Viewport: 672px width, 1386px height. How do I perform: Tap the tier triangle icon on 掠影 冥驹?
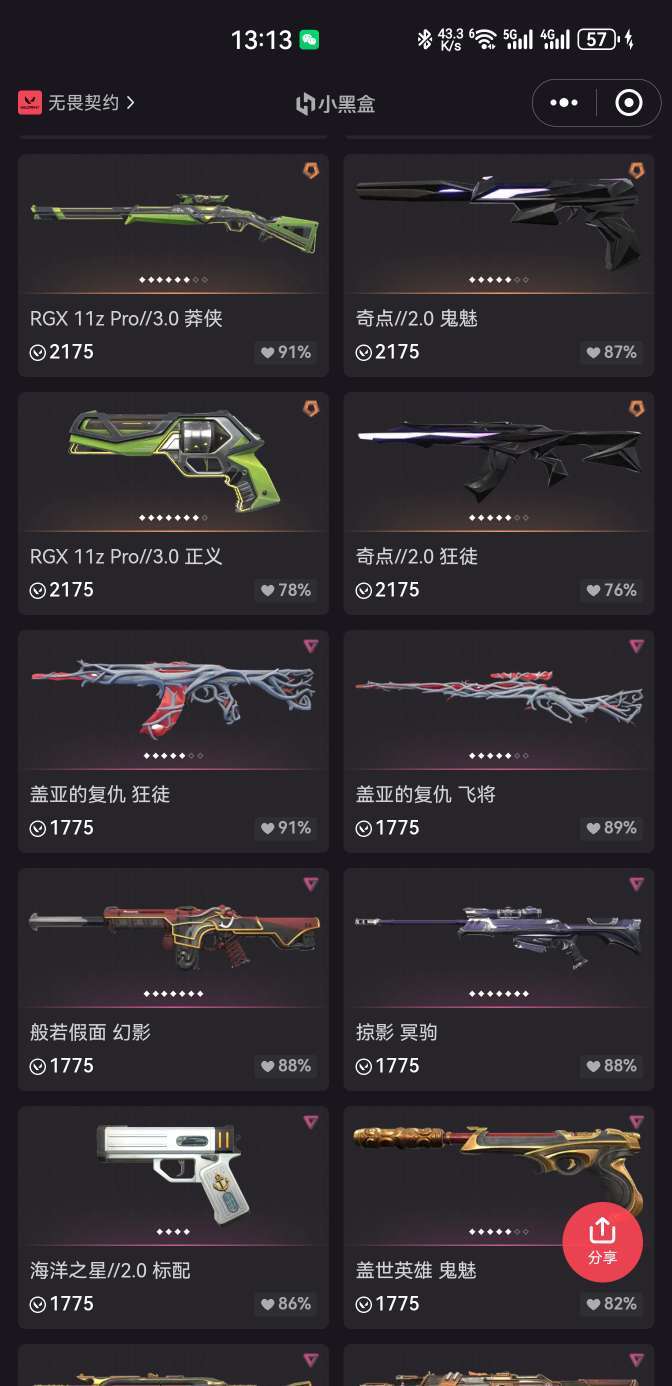(637, 884)
